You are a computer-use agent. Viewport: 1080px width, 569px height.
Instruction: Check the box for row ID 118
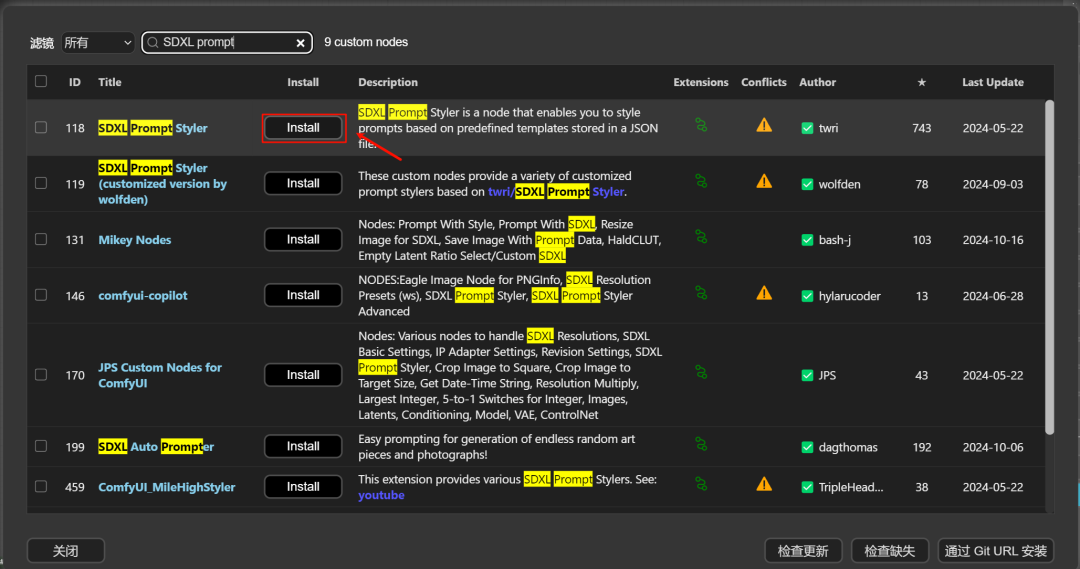pos(41,127)
